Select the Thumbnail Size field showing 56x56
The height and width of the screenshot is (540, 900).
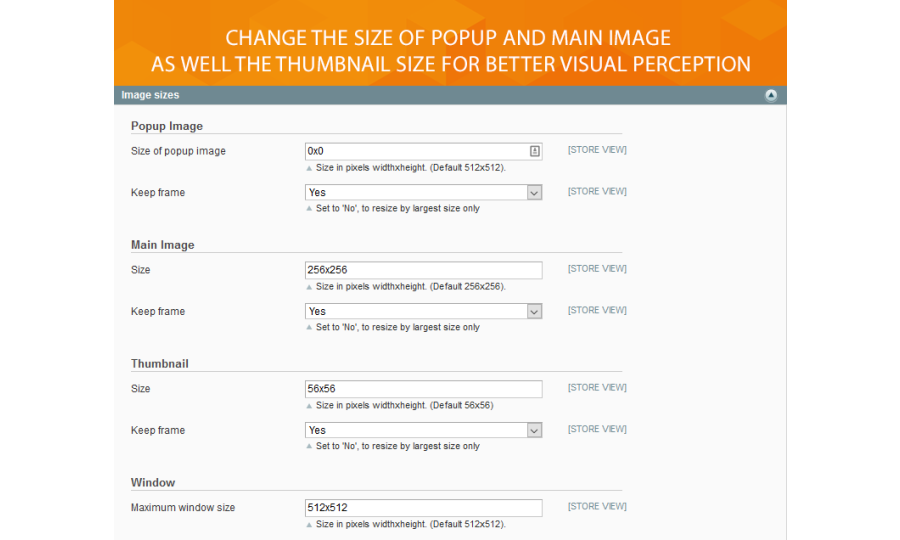(423, 389)
